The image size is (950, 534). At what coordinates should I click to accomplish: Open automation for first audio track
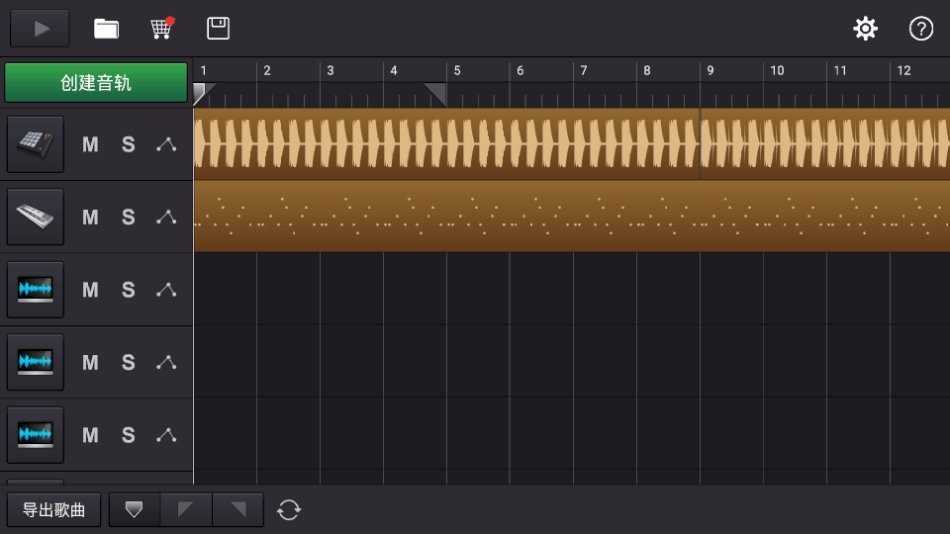[x=166, y=290]
